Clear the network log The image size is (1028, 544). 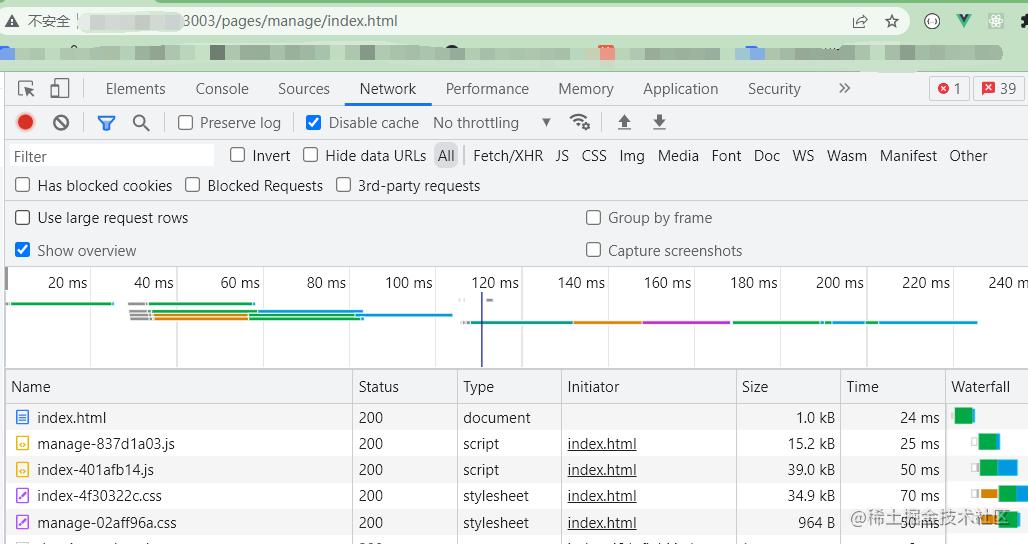pos(61,122)
